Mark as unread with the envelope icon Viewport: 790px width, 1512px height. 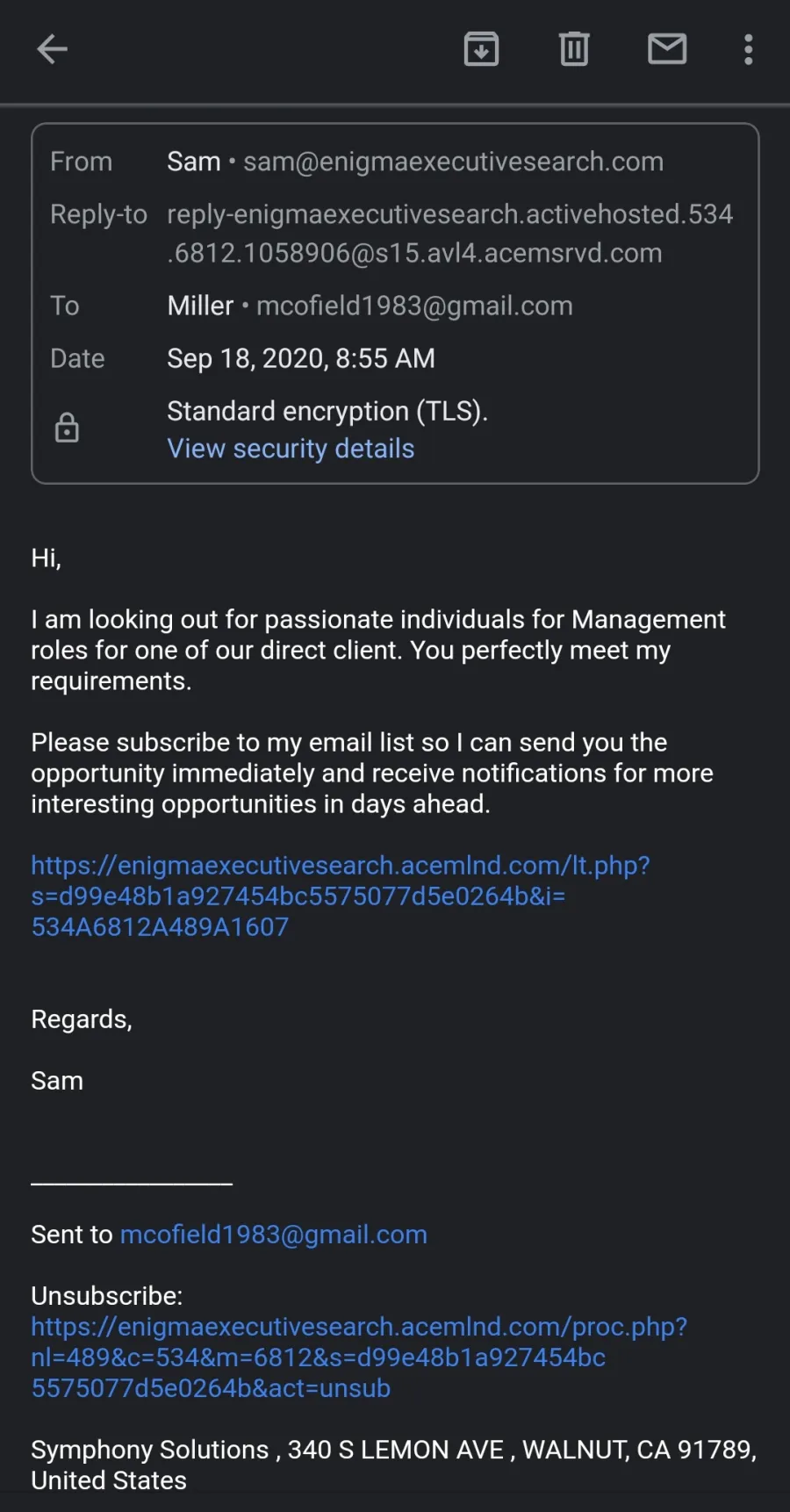click(667, 49)
